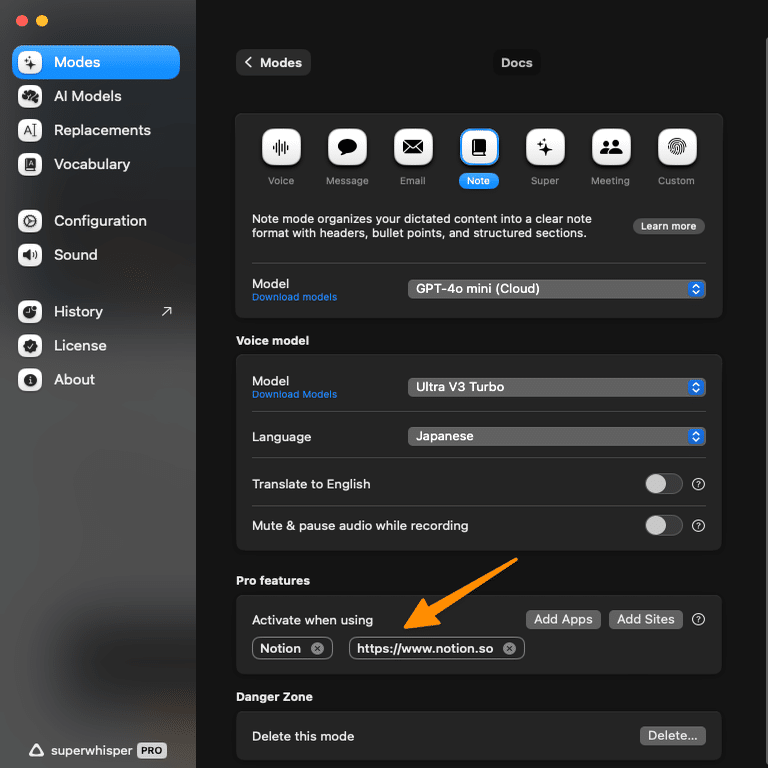Click the Delete... button
This screenshot has width=768, height=768.
point(672,735)
